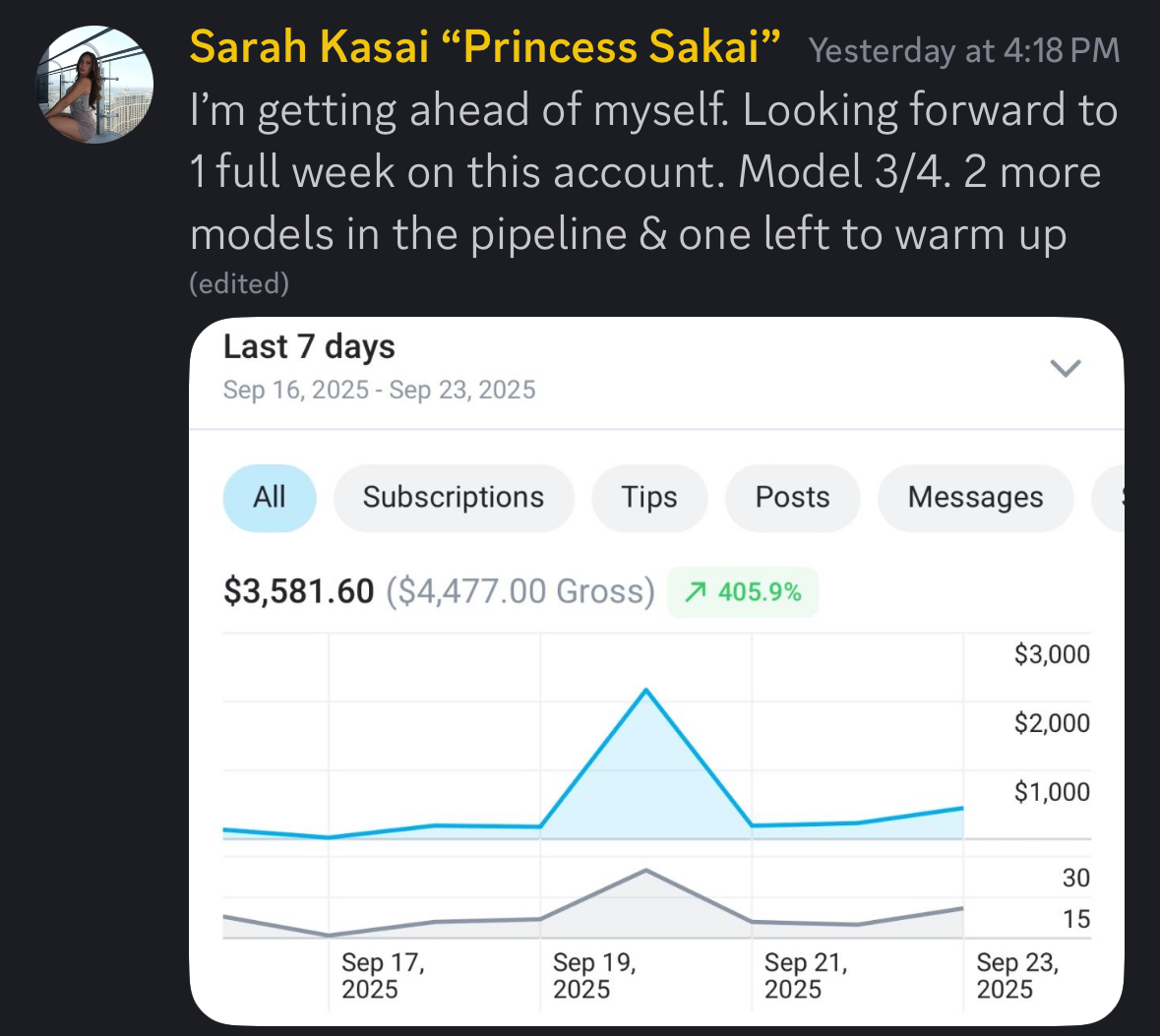The width and height of the screenshot is (1160, 1036).
Task: Open the Last 7 days period selector
Action: point(309,346)
